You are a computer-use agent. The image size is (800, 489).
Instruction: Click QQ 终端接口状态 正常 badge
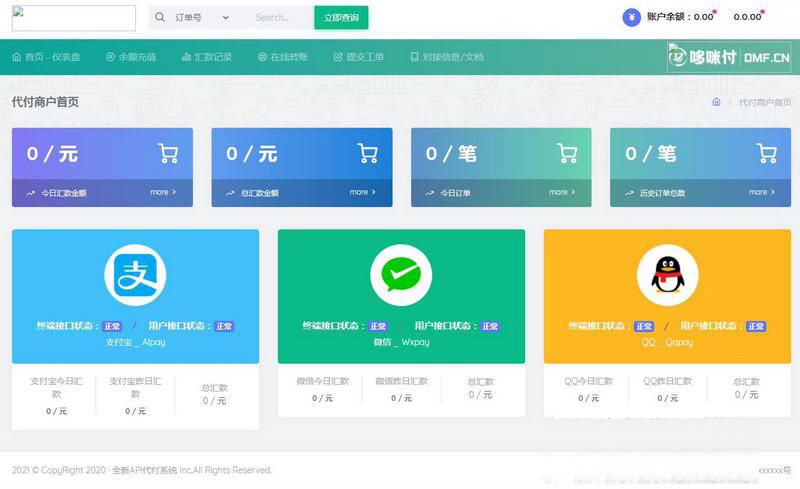click(x=644, y=326)
